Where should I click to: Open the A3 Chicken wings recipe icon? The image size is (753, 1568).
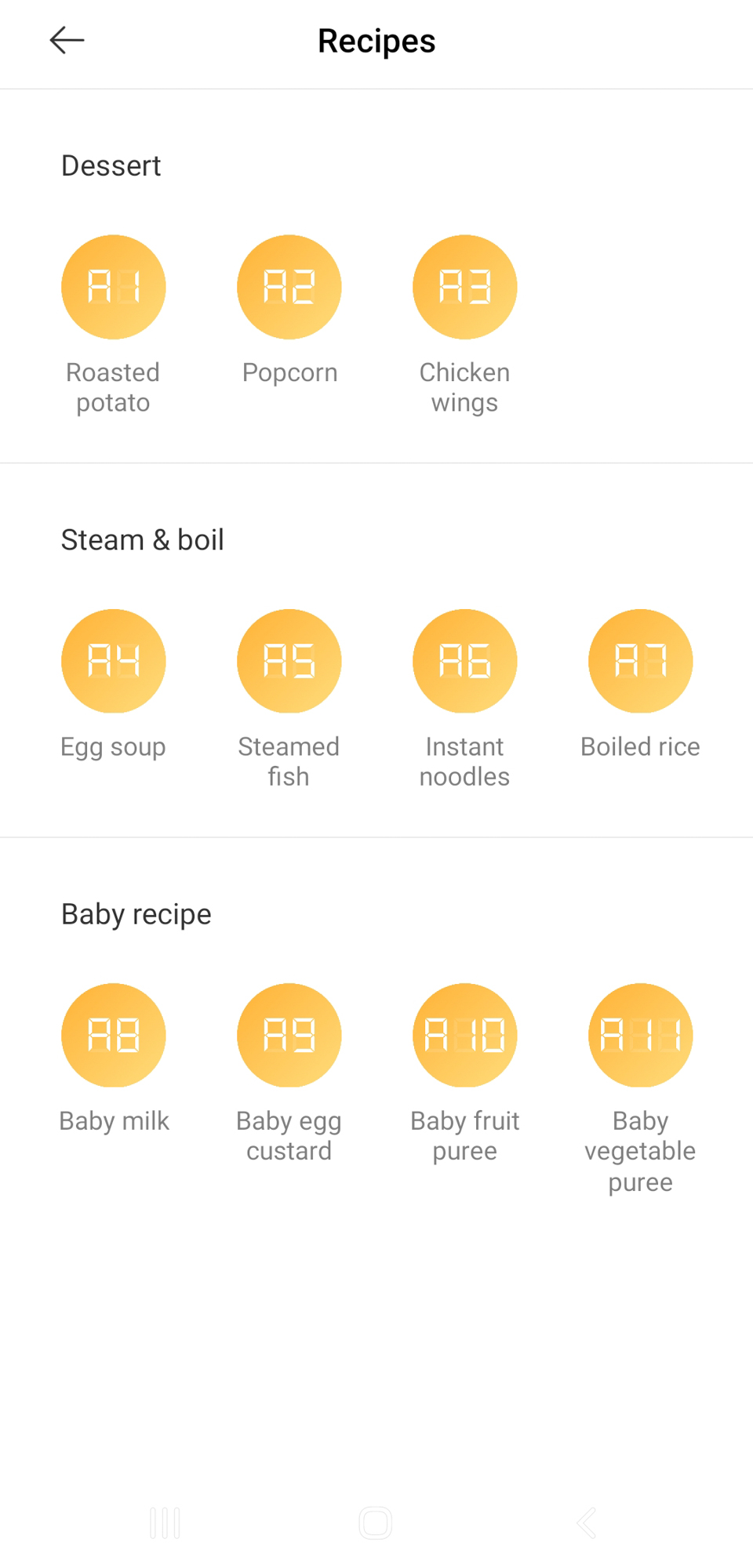coord(465,287)
